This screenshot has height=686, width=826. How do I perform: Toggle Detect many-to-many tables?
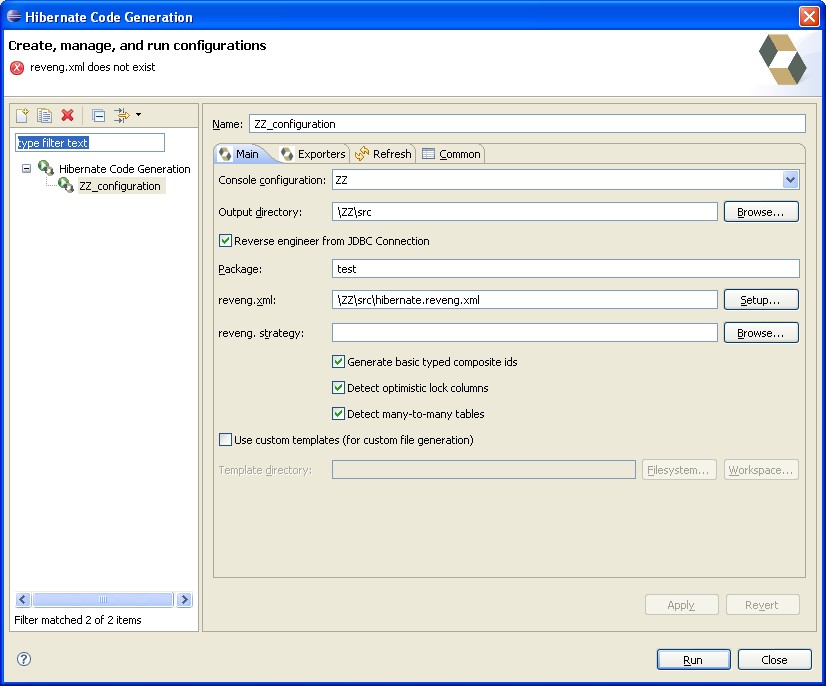click(x=338, y=414)
